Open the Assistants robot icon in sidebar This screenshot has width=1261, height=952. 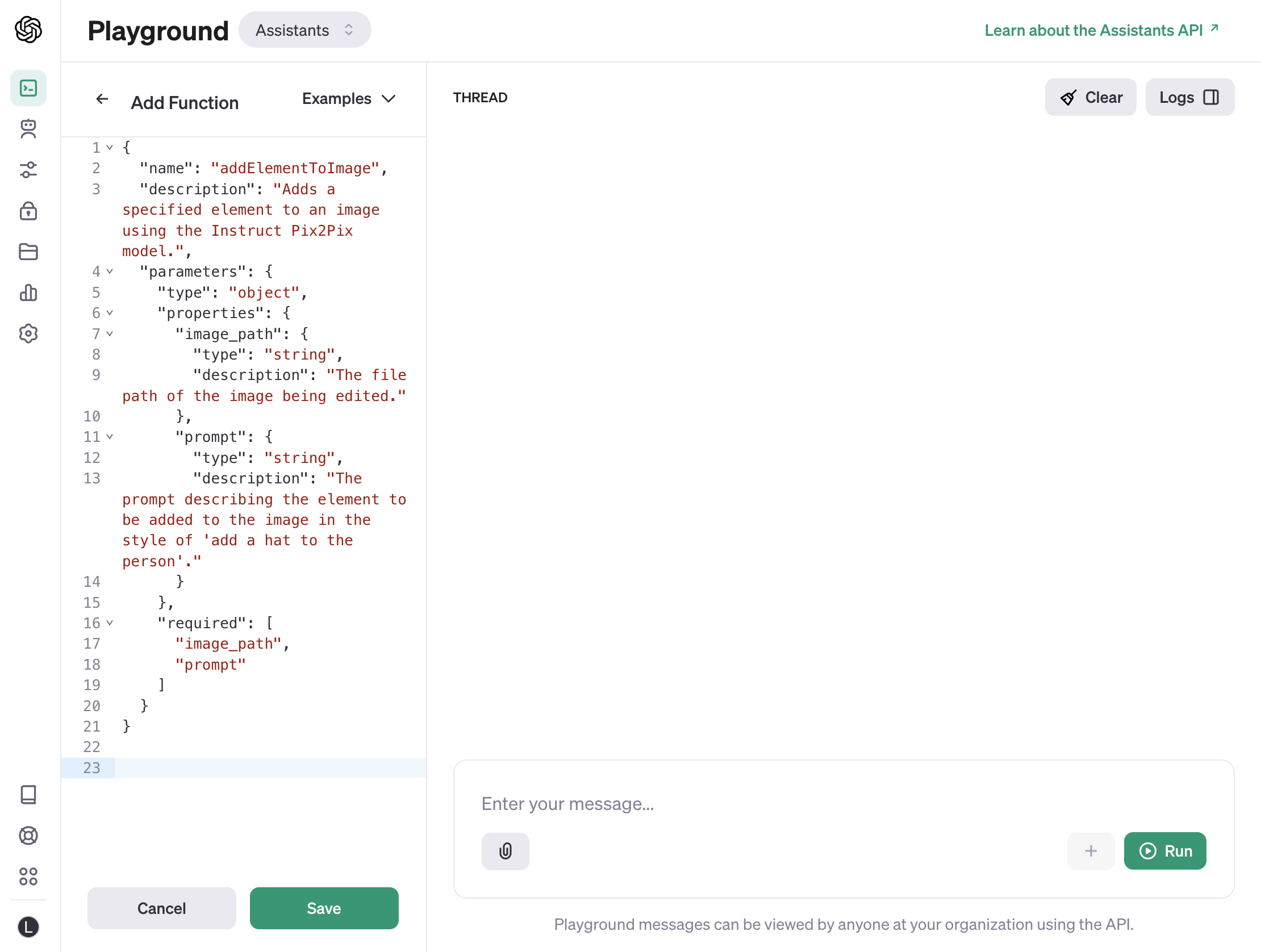point(28,129)
